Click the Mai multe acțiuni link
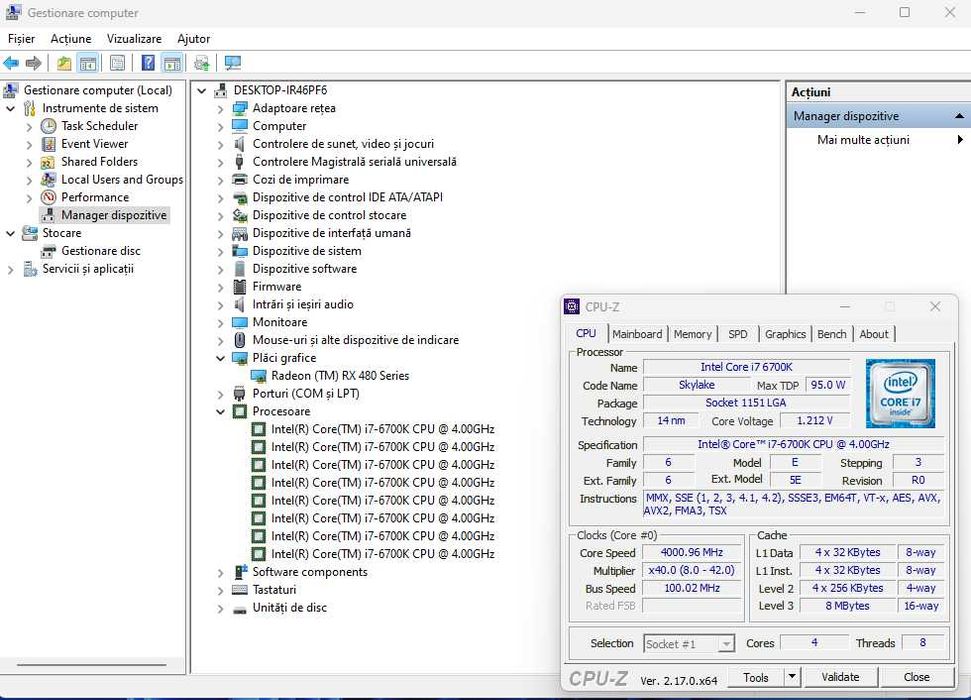Viewport: 971px width, 700px height. [x=863, y=140]
